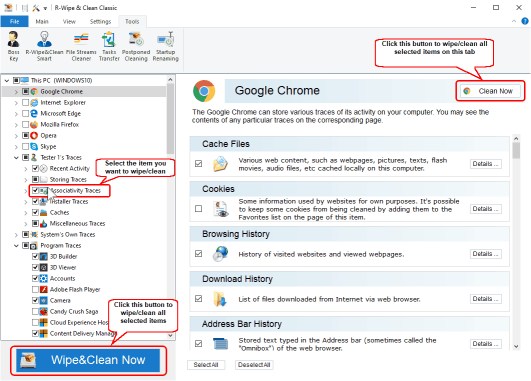Select the Candy Crush Saga icon
Viewport: 531px width, 381px height.
coord(44,312)
